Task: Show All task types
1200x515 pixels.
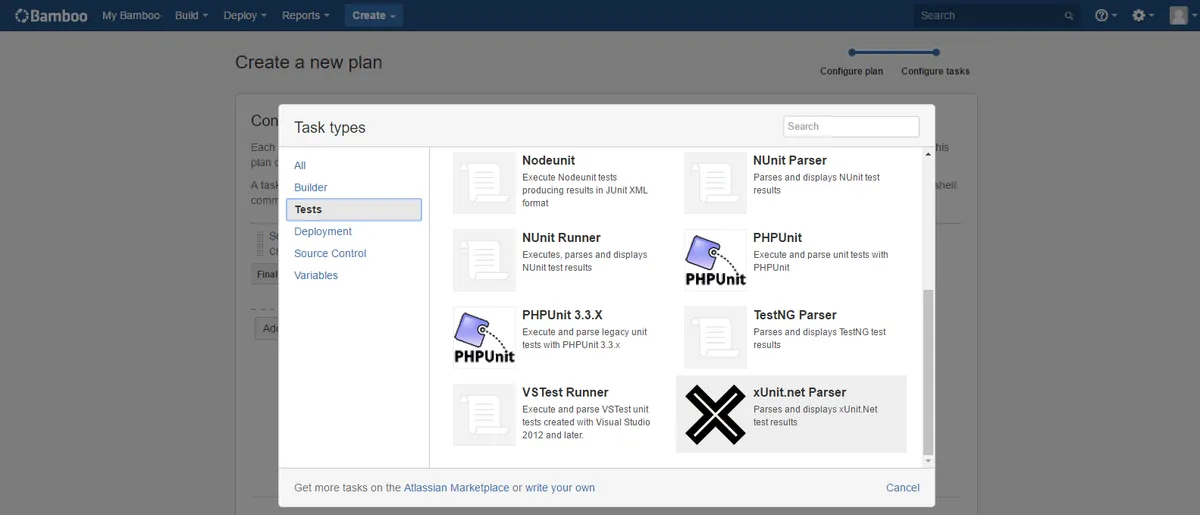Action: [x=300, y=165]
